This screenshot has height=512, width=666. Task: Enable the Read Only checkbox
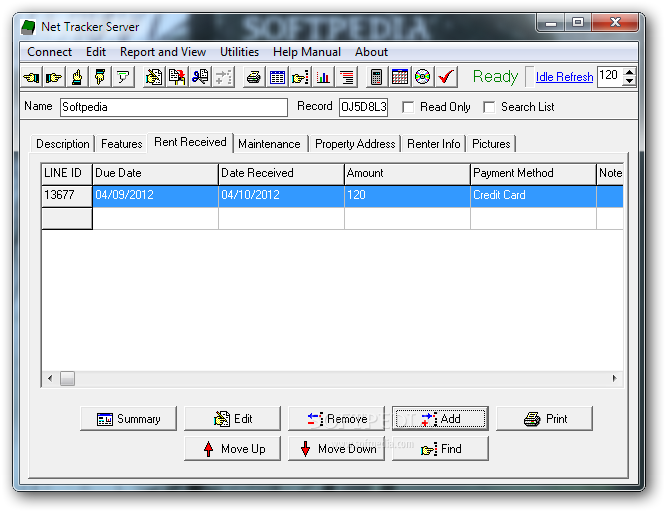click(408, 107)
